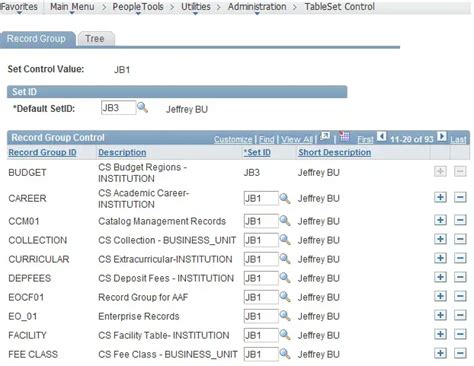This screenshot has height=366, width=474.
Task: Show previous rows with left arrow
Action: pyautogui.click(x=382, y=136)
